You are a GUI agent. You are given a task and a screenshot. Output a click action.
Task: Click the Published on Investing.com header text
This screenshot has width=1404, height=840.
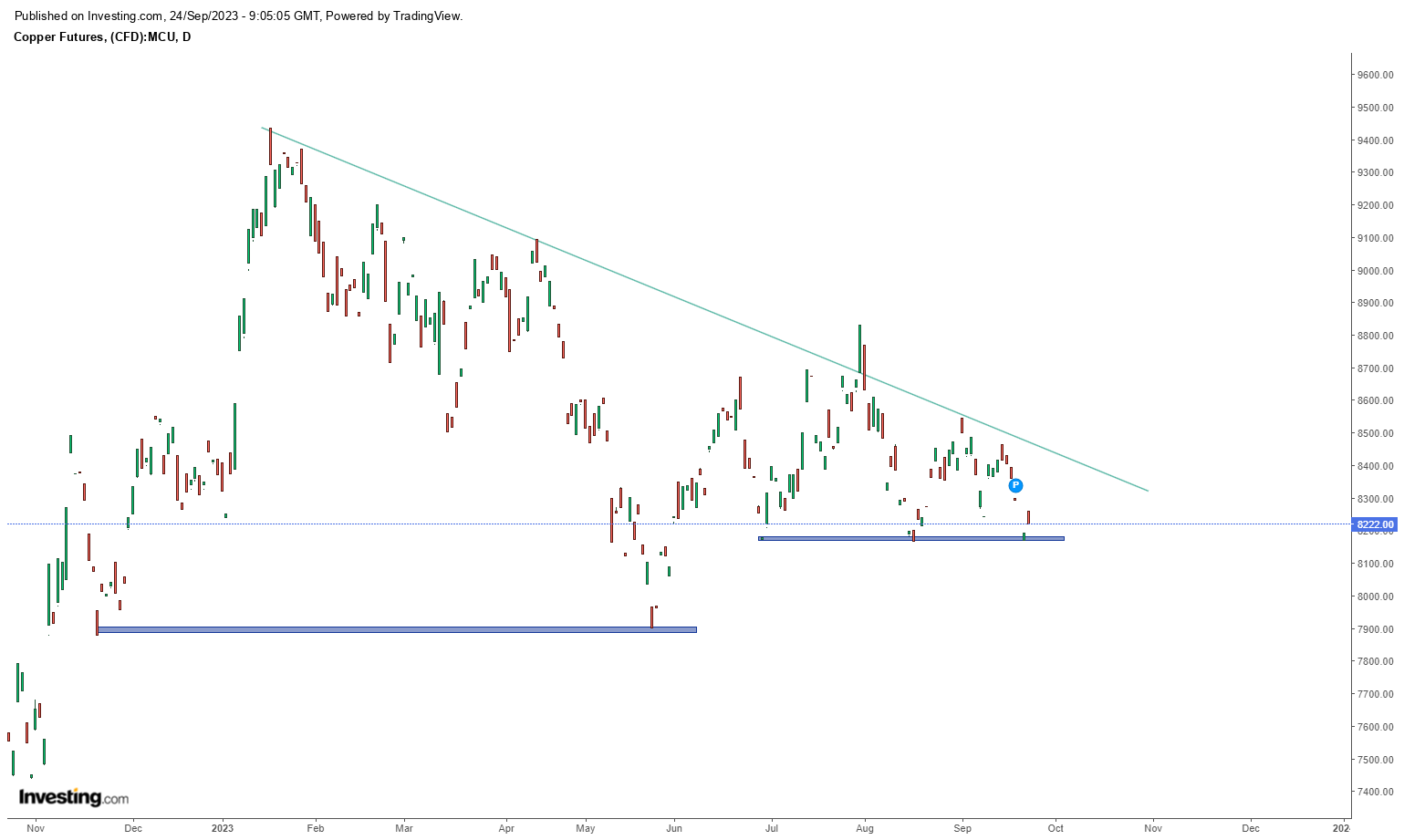(238, 16)
